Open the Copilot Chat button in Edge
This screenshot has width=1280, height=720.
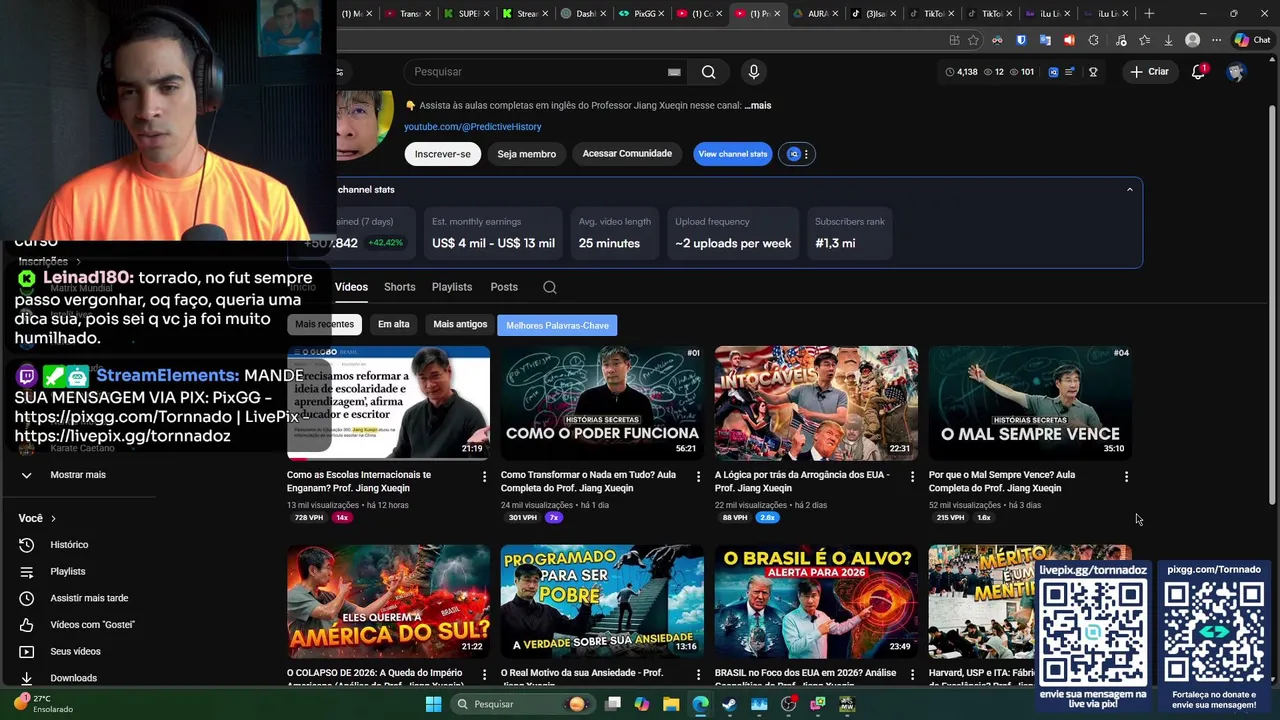(1252, 40)
